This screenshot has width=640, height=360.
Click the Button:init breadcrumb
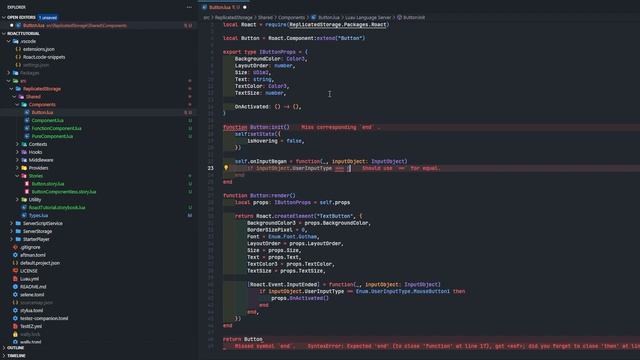tap(414, 18)
